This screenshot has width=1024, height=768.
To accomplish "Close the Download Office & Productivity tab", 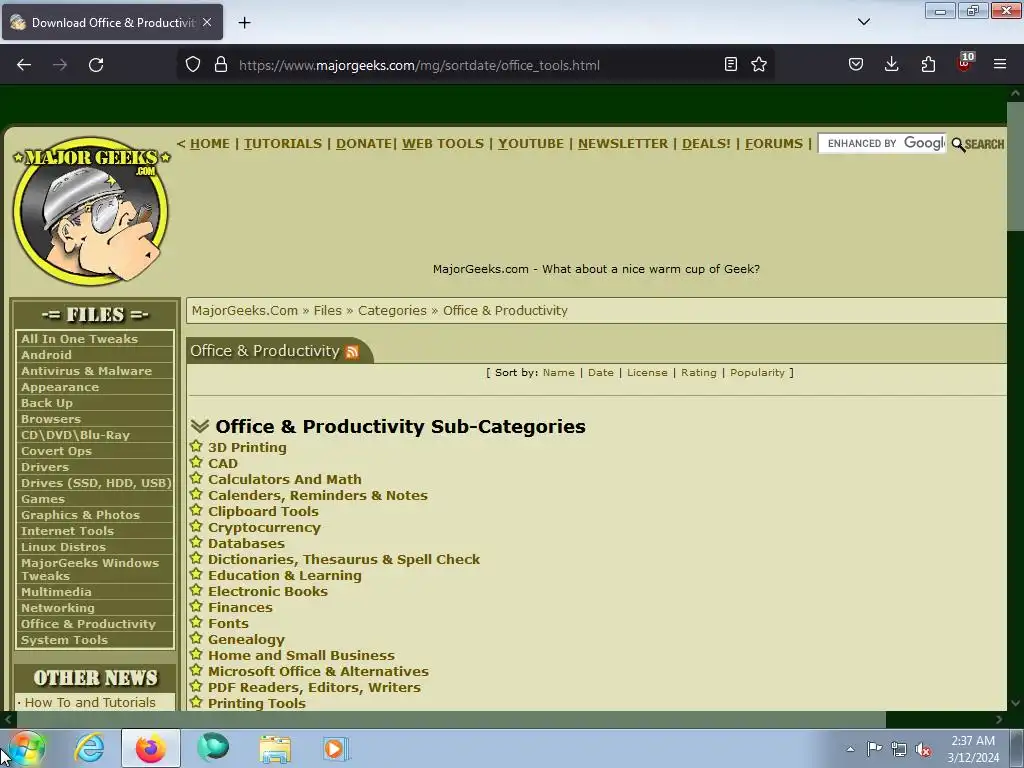I will tap(207, 22).
